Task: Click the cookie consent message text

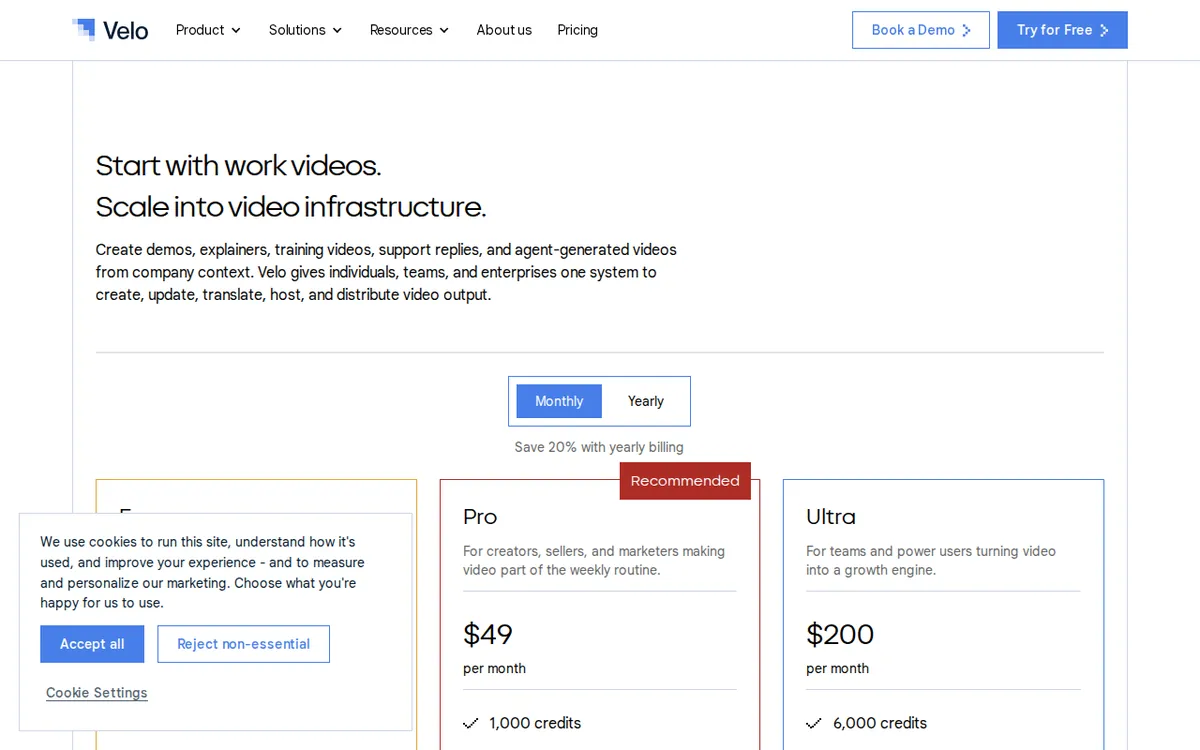Action: point(202,572)
